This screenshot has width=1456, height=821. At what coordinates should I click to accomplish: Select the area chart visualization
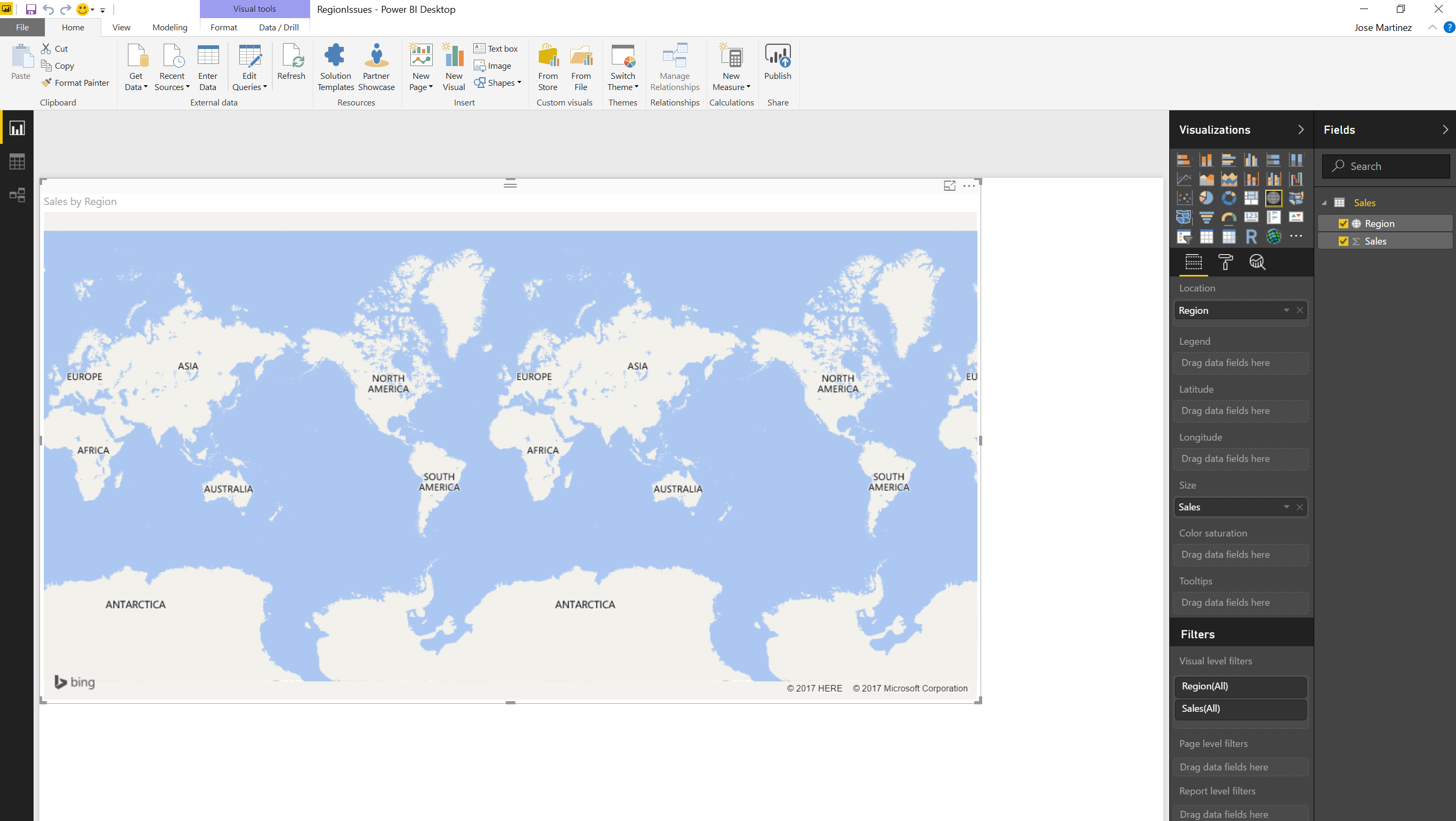click(x=1206, y=179)
